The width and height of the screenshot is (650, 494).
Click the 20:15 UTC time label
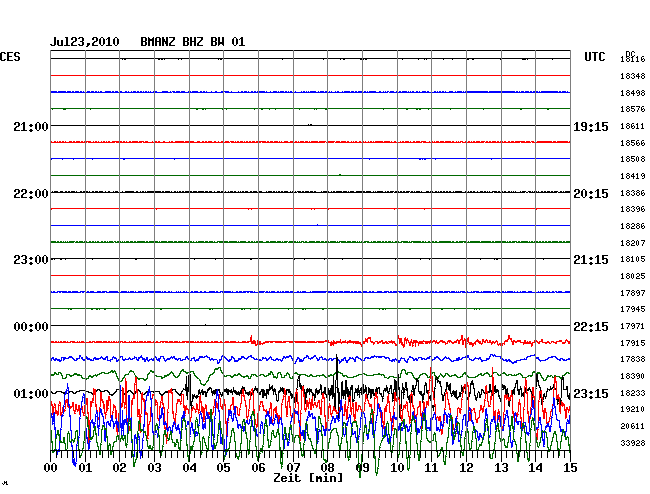[591, 194]
